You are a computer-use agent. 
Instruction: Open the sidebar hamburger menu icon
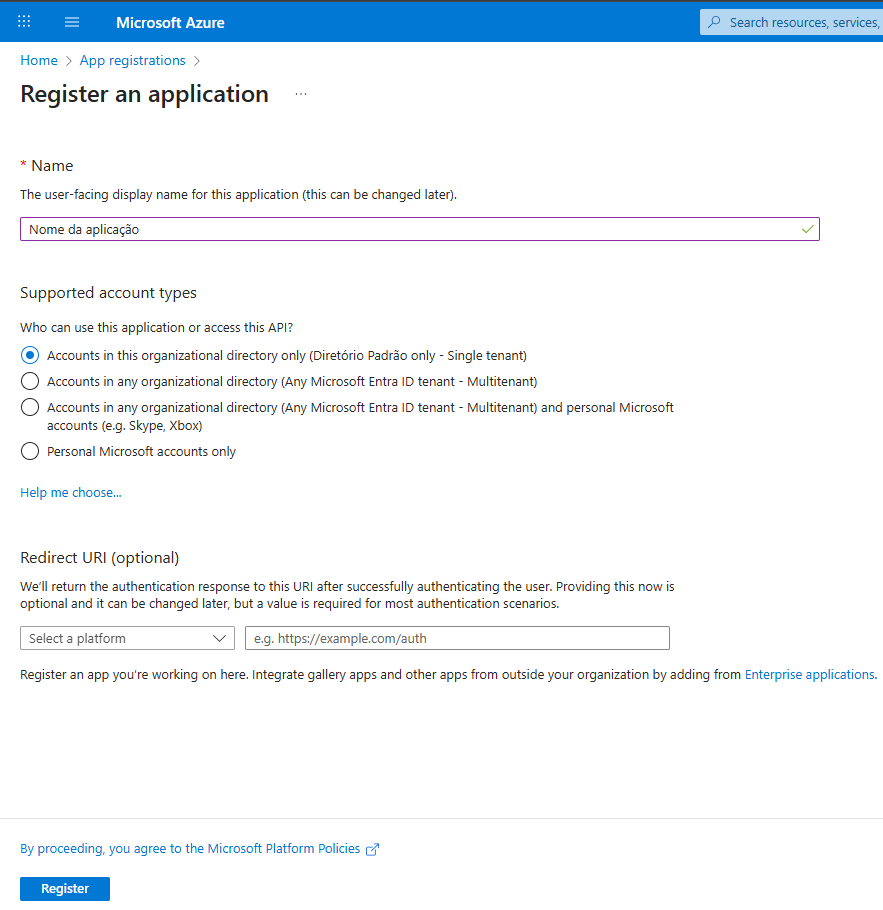coord(71,21)
